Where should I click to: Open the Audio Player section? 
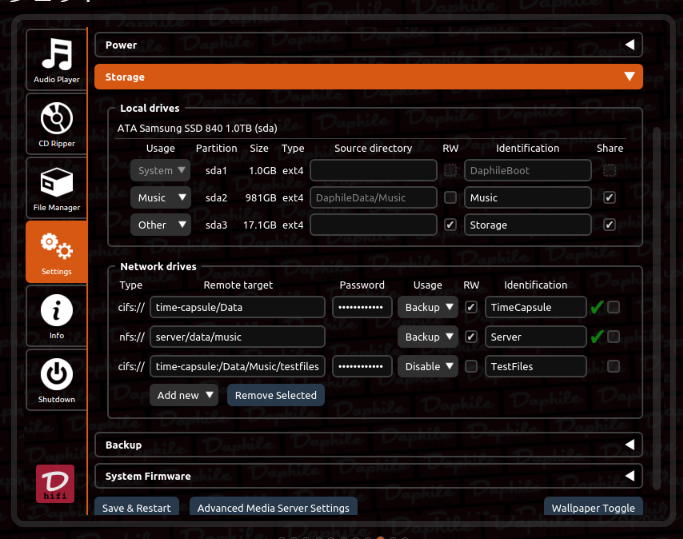point(56,59)
